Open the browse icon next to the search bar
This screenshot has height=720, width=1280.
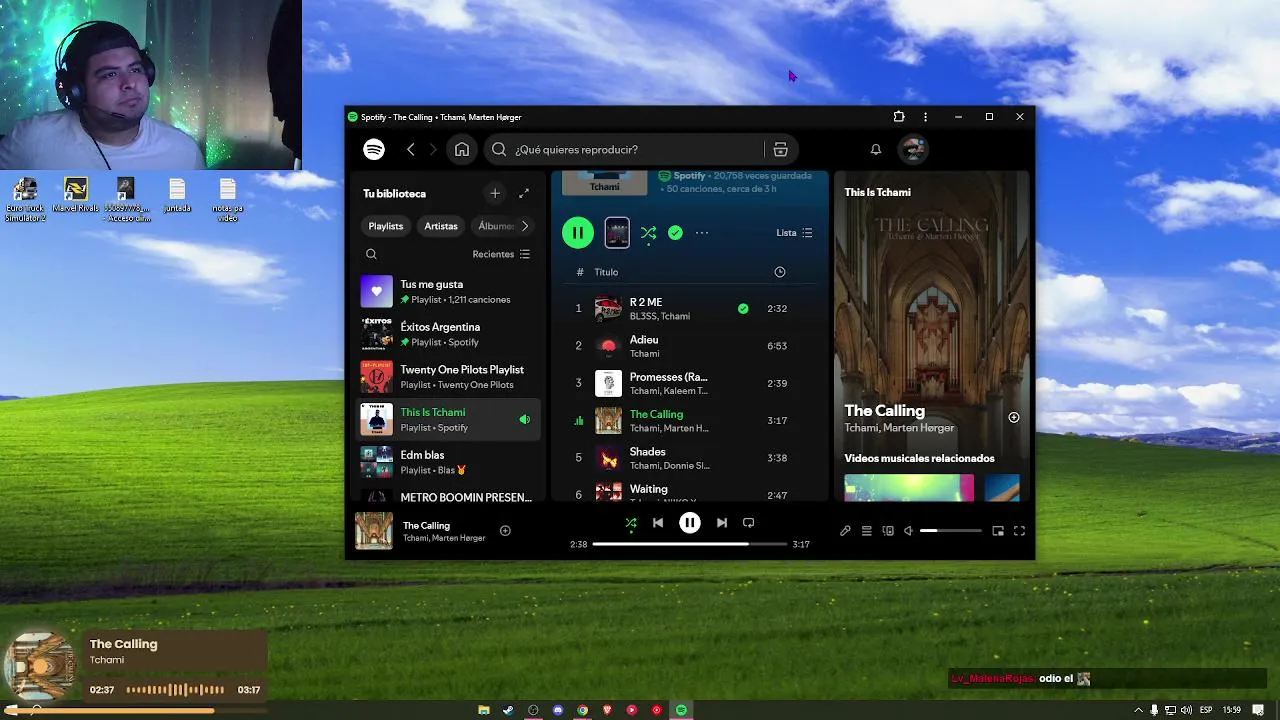[781, 149]
